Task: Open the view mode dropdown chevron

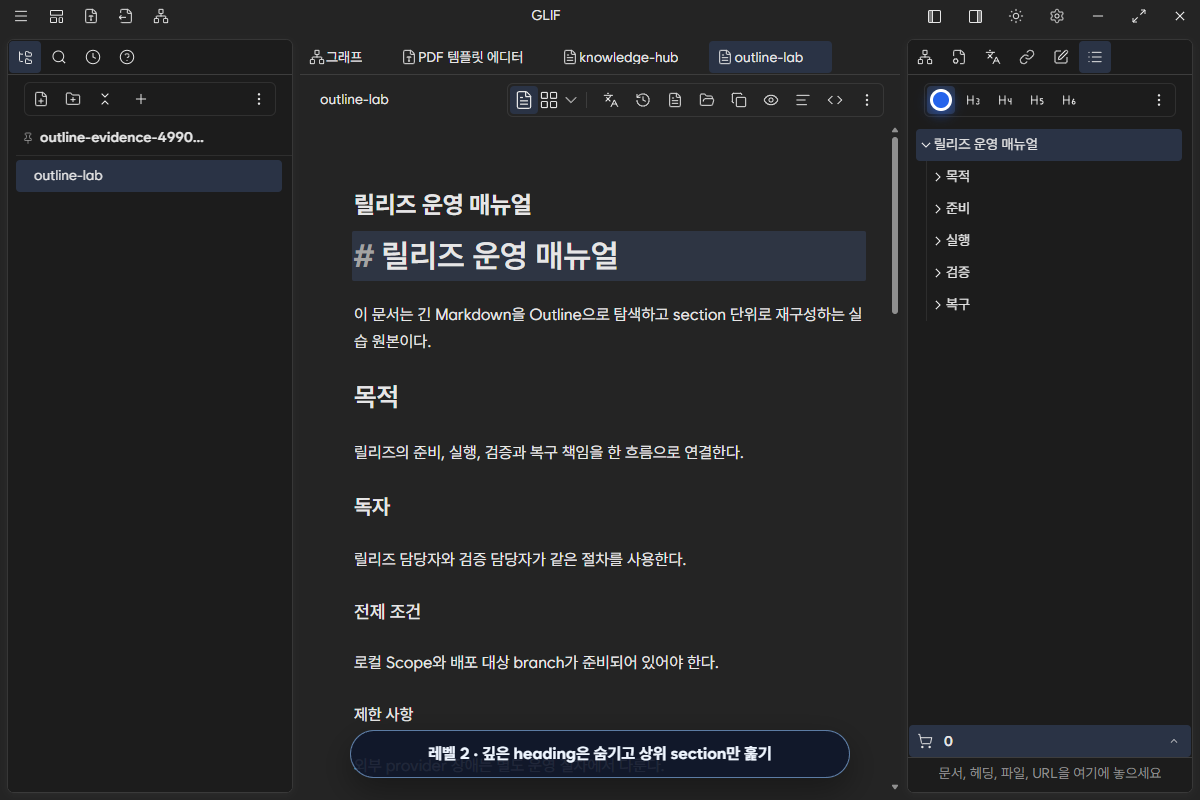Action: coord(571,100)
